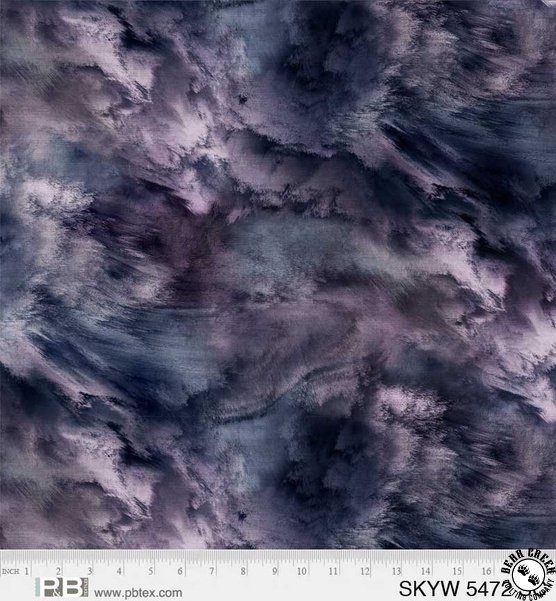Click the 1 inch mark on ruler
Screen dimensions: 556x601
click(27, 571)
